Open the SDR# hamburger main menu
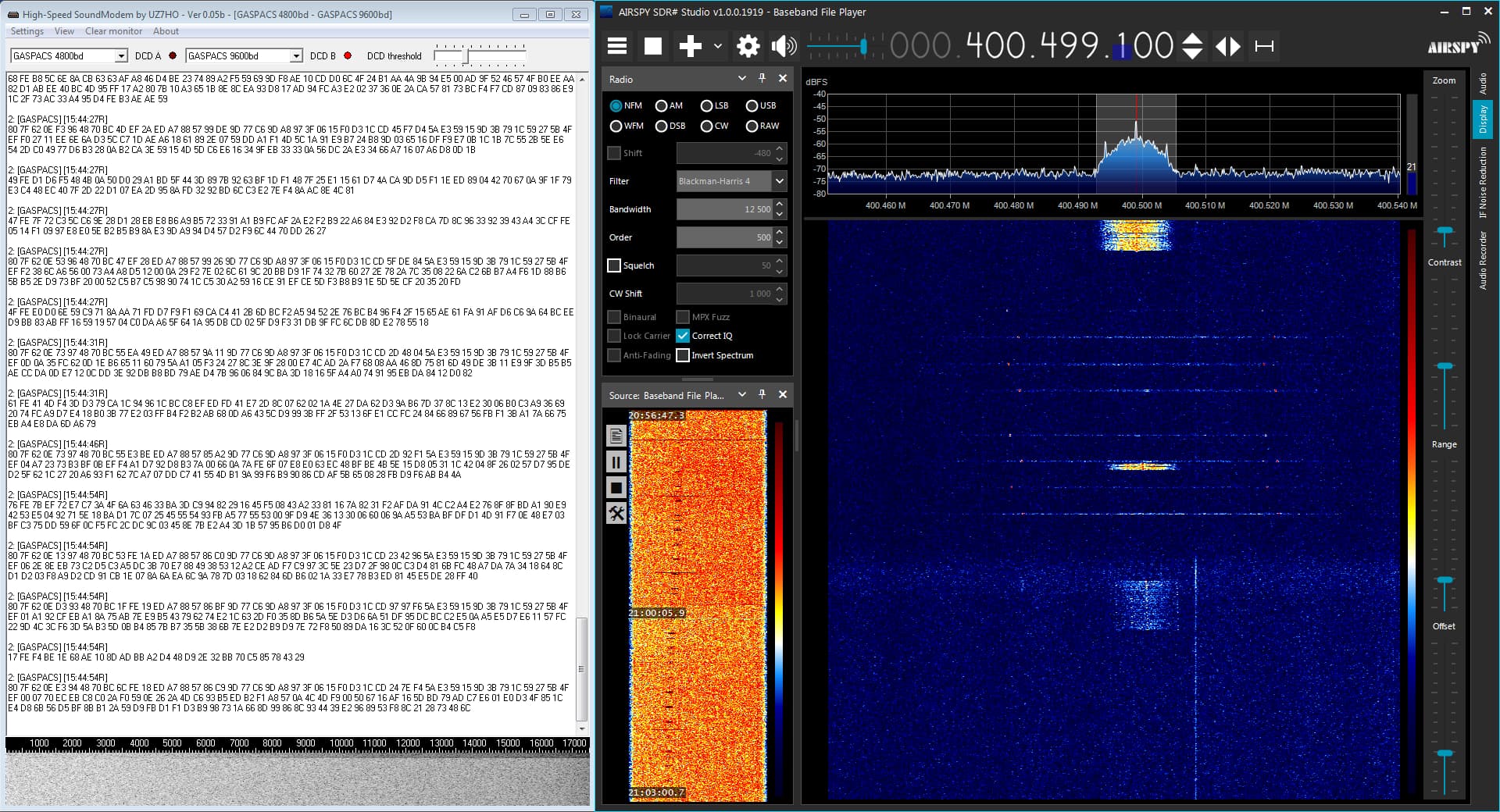Screen dimensions: 1500x812 617,46
